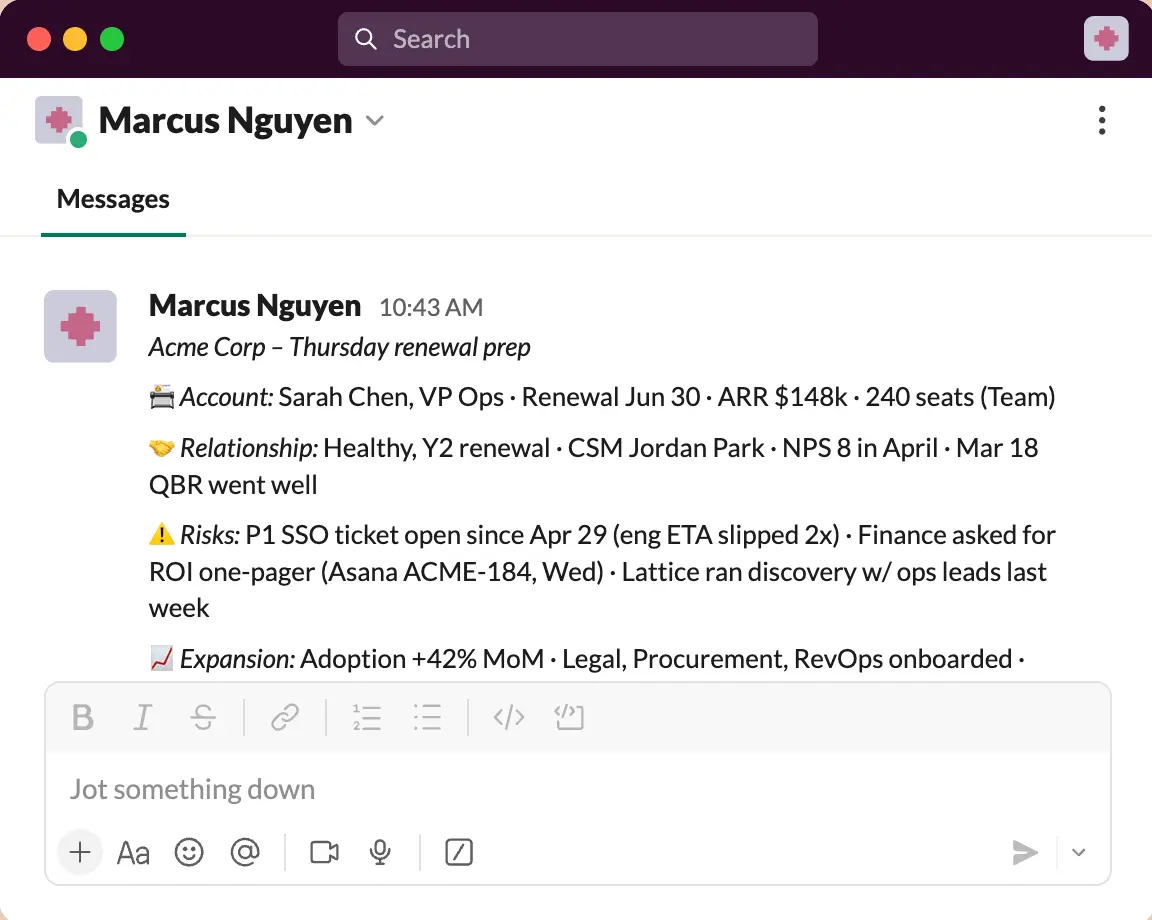Open user profile avatar in title bar
This screenshot has width=1152, height=920.
coord(1106,38)
